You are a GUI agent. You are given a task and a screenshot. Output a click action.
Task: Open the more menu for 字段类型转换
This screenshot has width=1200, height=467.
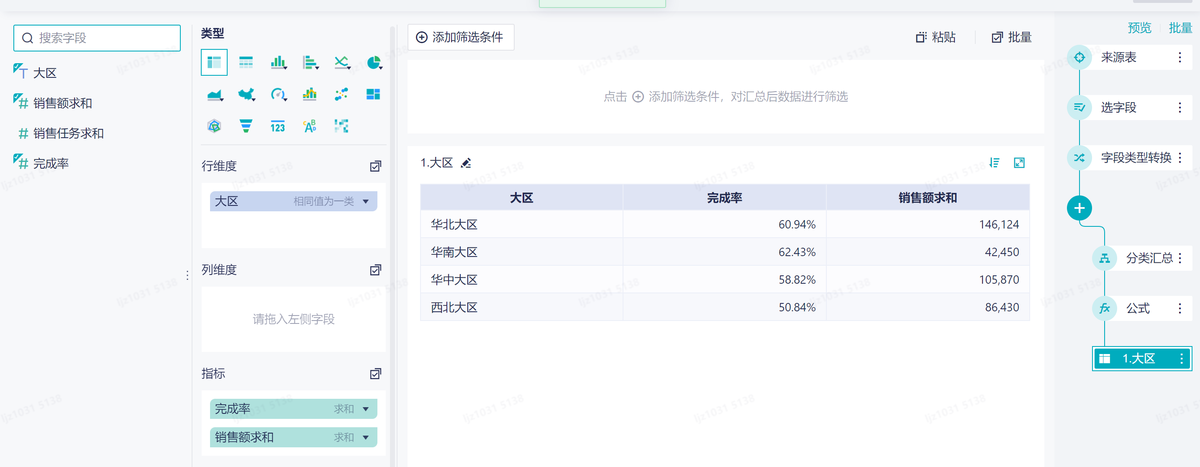1180,158
